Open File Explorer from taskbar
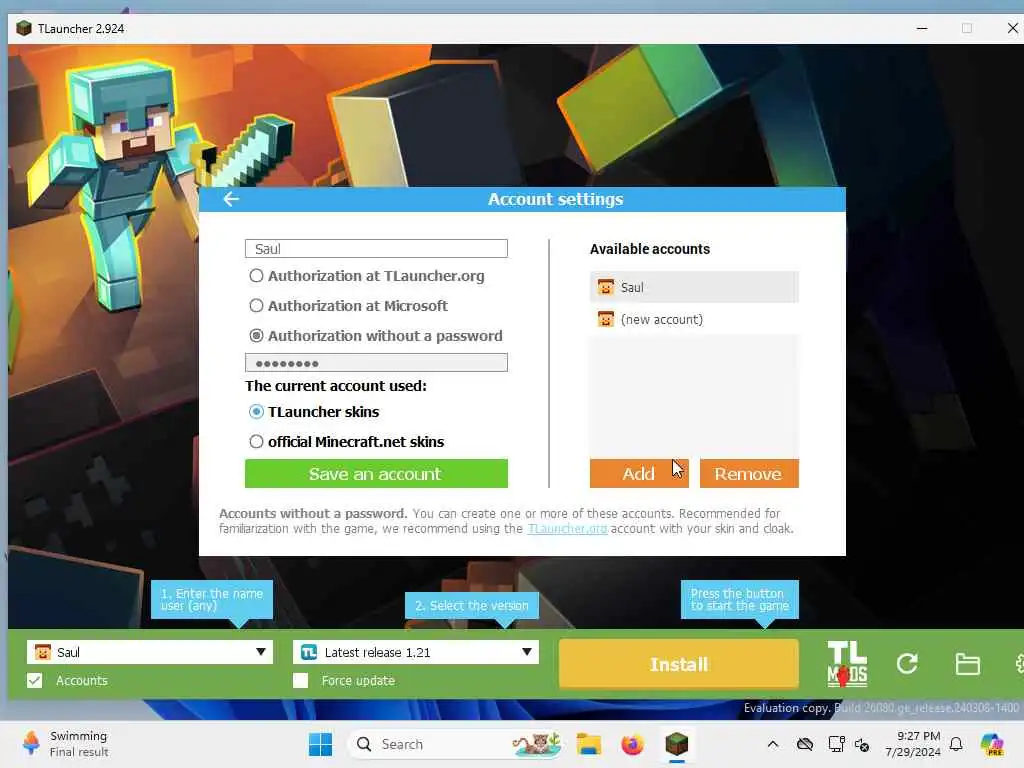1024x768 pixels. tap(588, 744)
